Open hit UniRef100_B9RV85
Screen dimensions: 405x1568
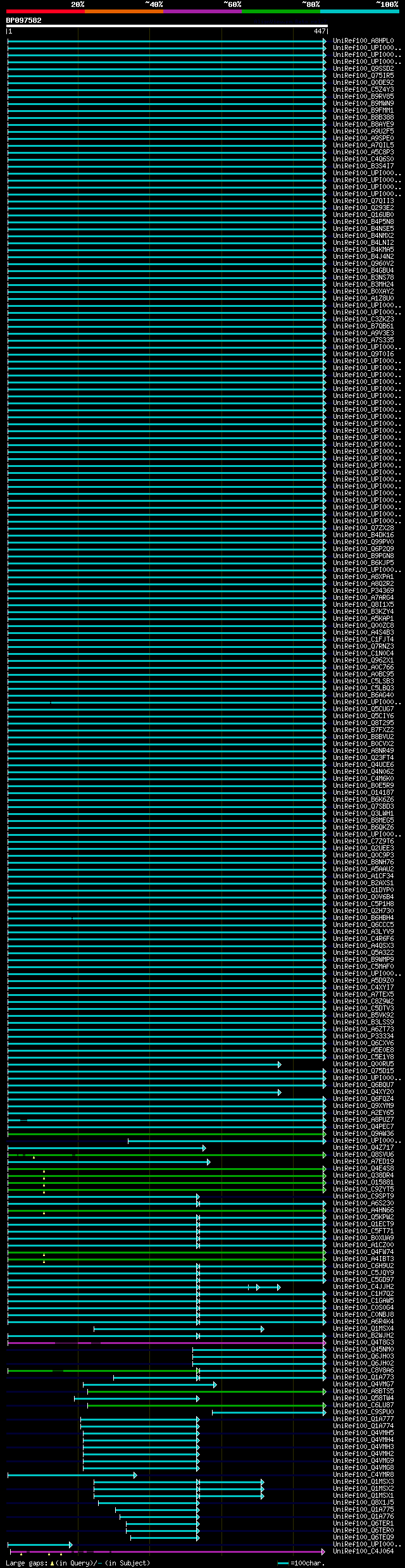(363, 97)
